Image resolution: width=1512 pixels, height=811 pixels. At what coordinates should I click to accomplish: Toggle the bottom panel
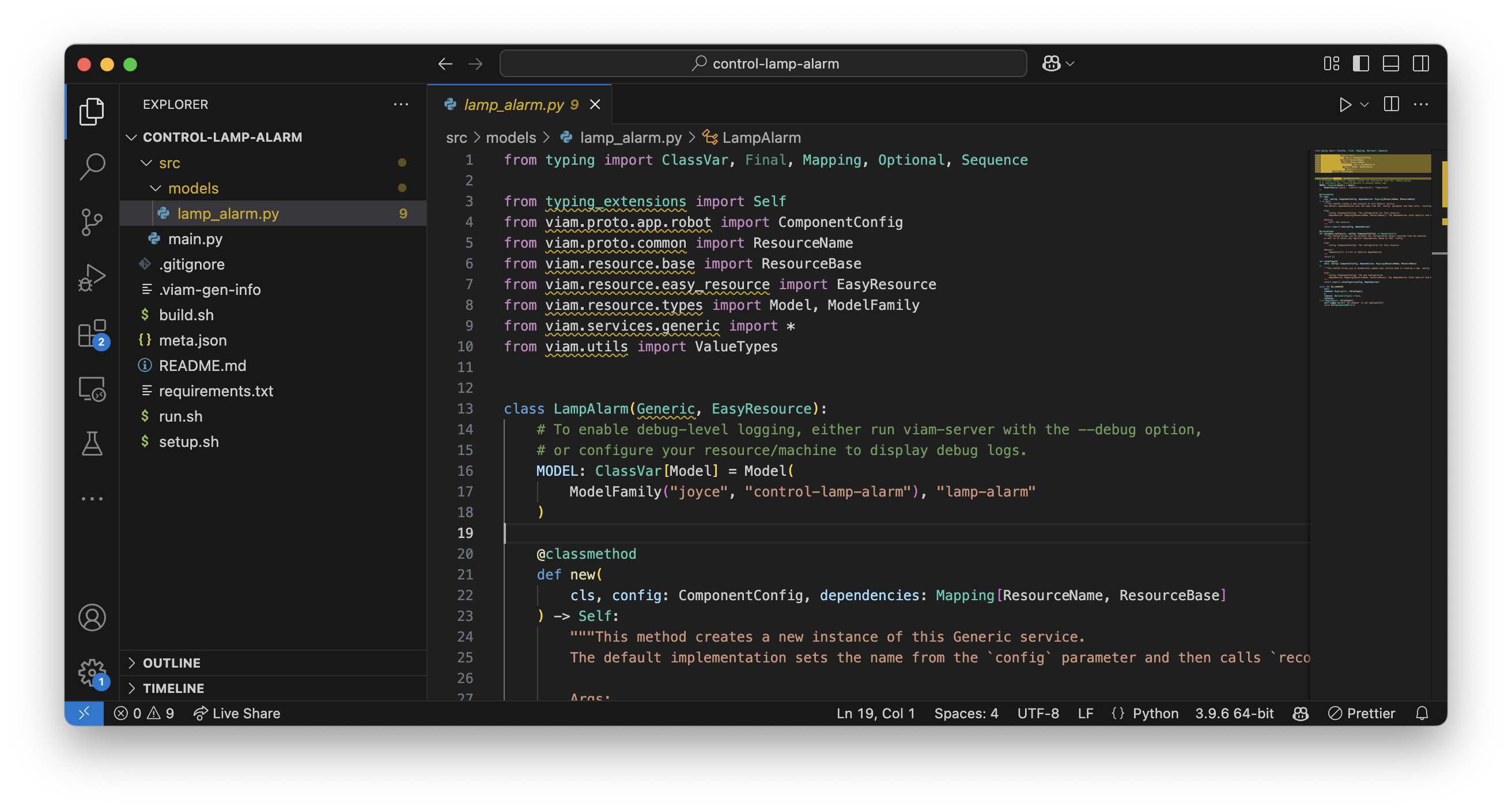1390,63
